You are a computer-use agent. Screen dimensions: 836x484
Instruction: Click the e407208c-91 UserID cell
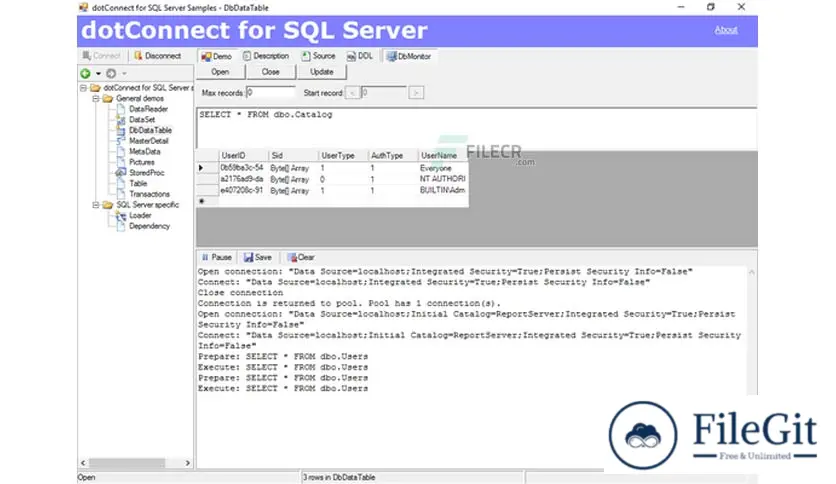coord(243,190)
